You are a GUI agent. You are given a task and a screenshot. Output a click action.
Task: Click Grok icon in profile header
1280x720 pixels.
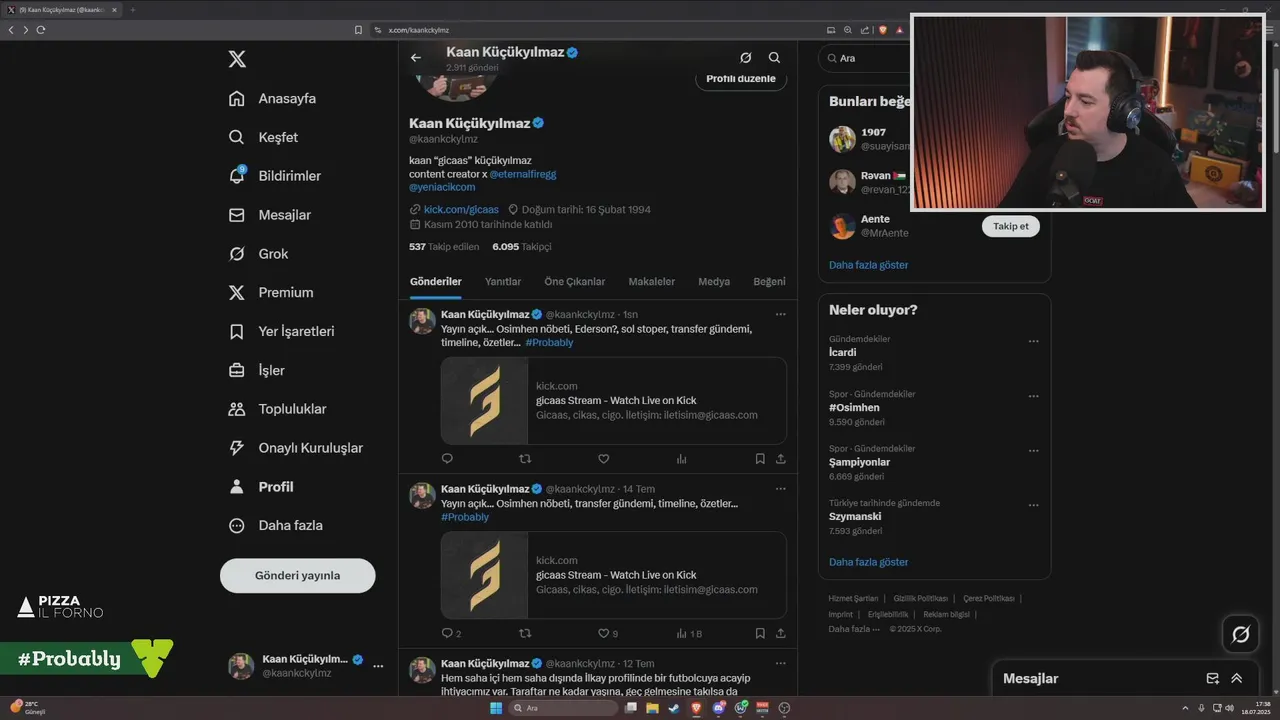(x=745, y=58)
